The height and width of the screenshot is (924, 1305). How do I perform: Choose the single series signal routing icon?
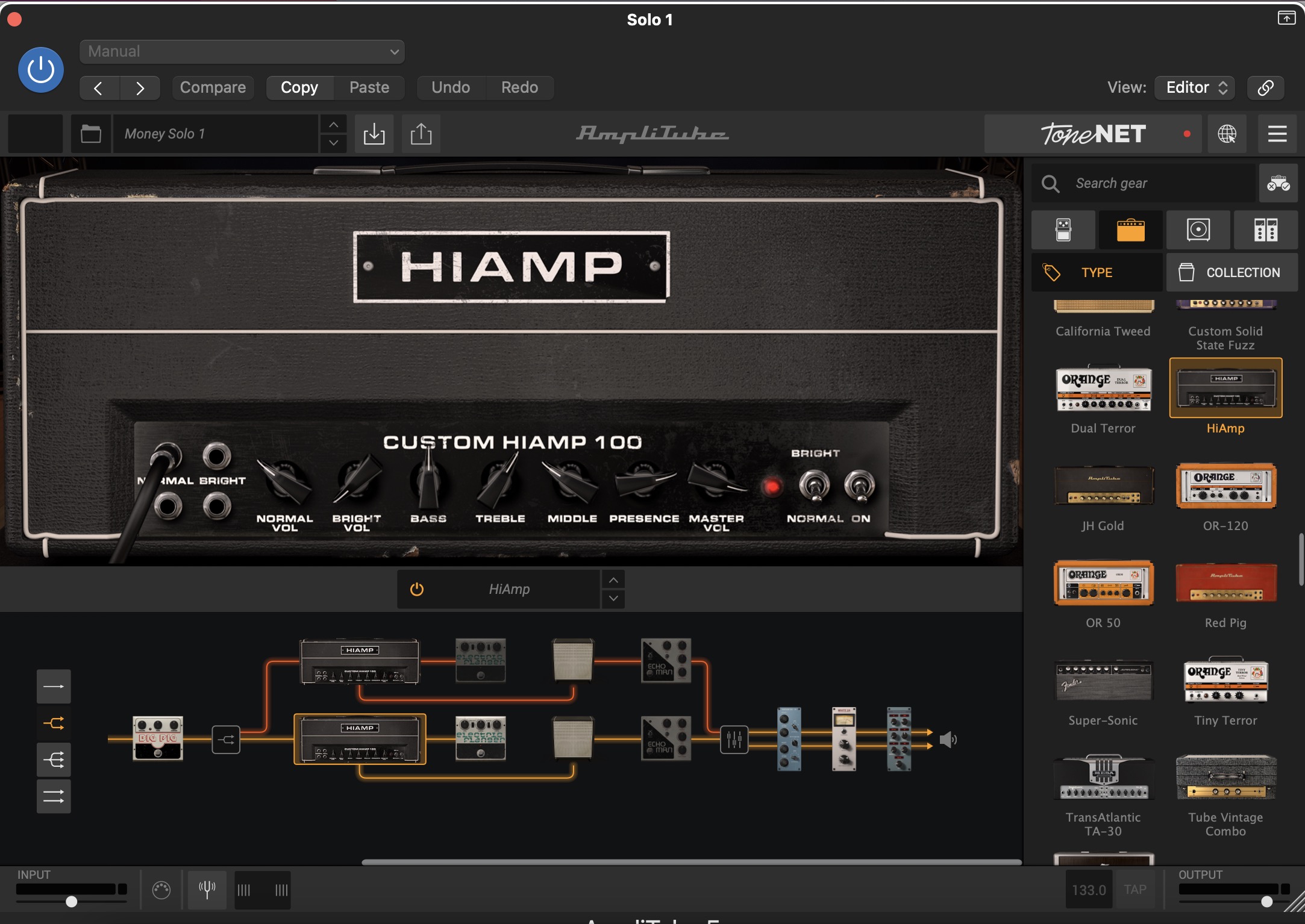54,687
